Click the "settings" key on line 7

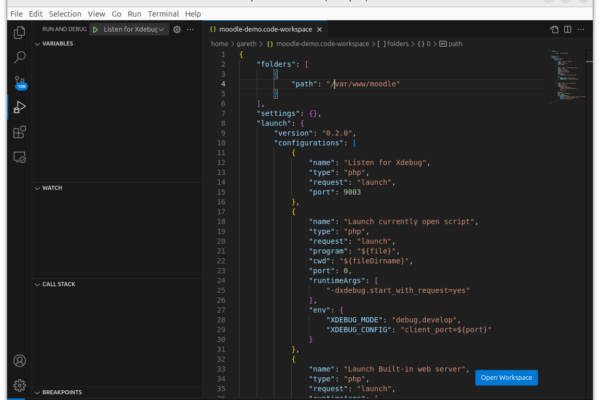pyautogui.click(x=278, y=113)
